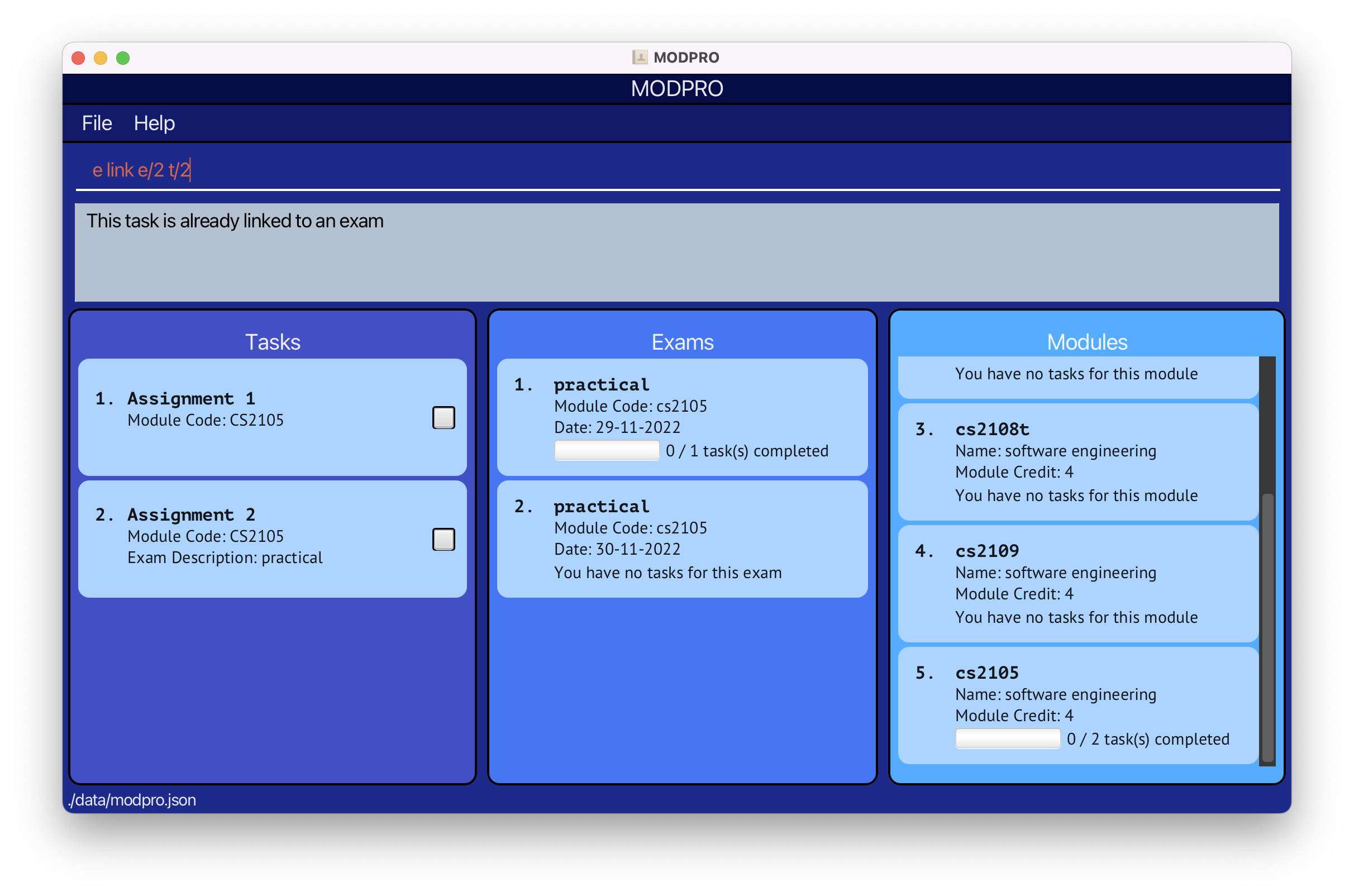Click the Modules list scrollbar thumb
The height and width of the screenshot is (896, 1354).
(1267, 626)
